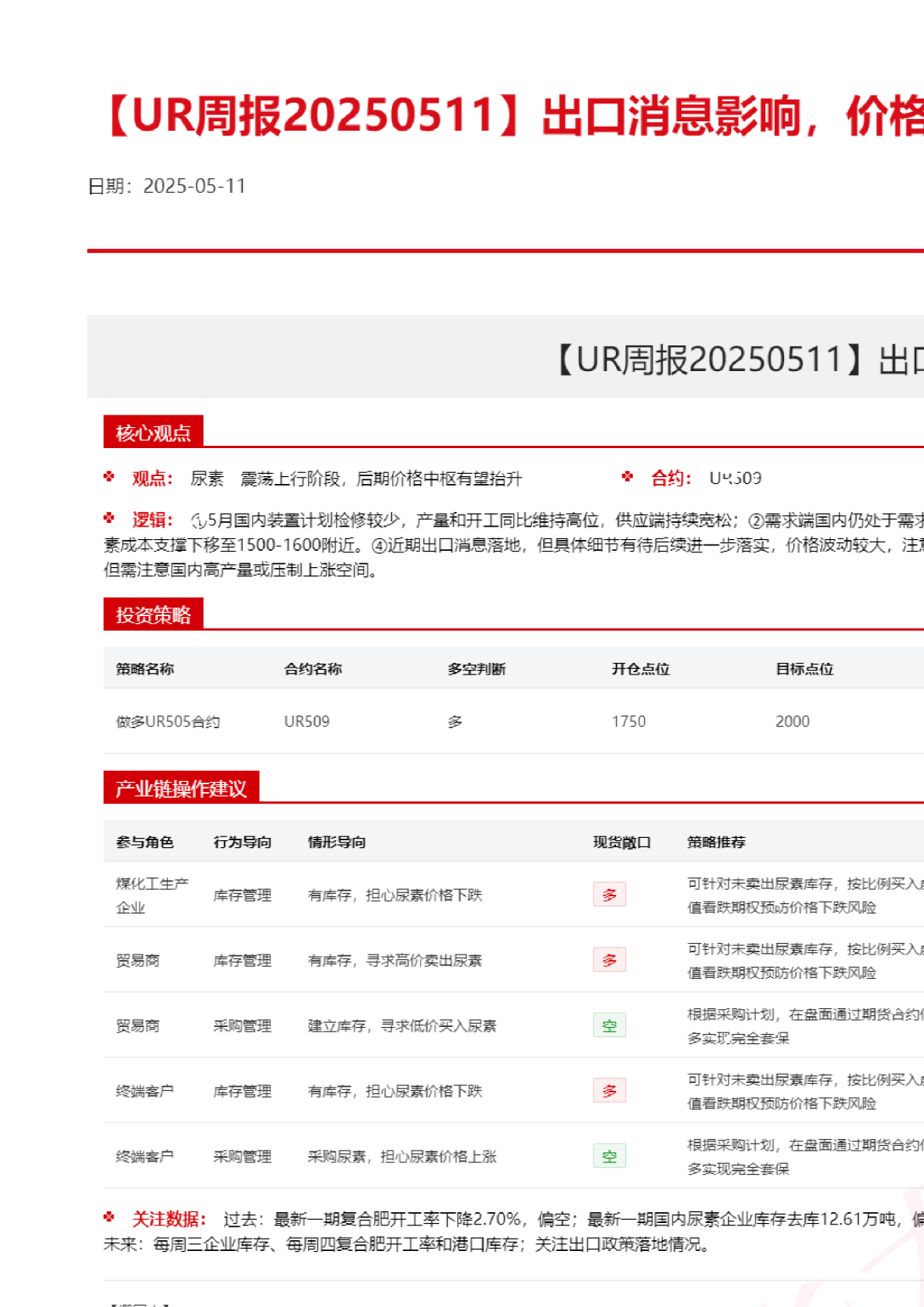Select the 核心观点 section tab
Screen dimensions: 924x1307
point(153,433)
